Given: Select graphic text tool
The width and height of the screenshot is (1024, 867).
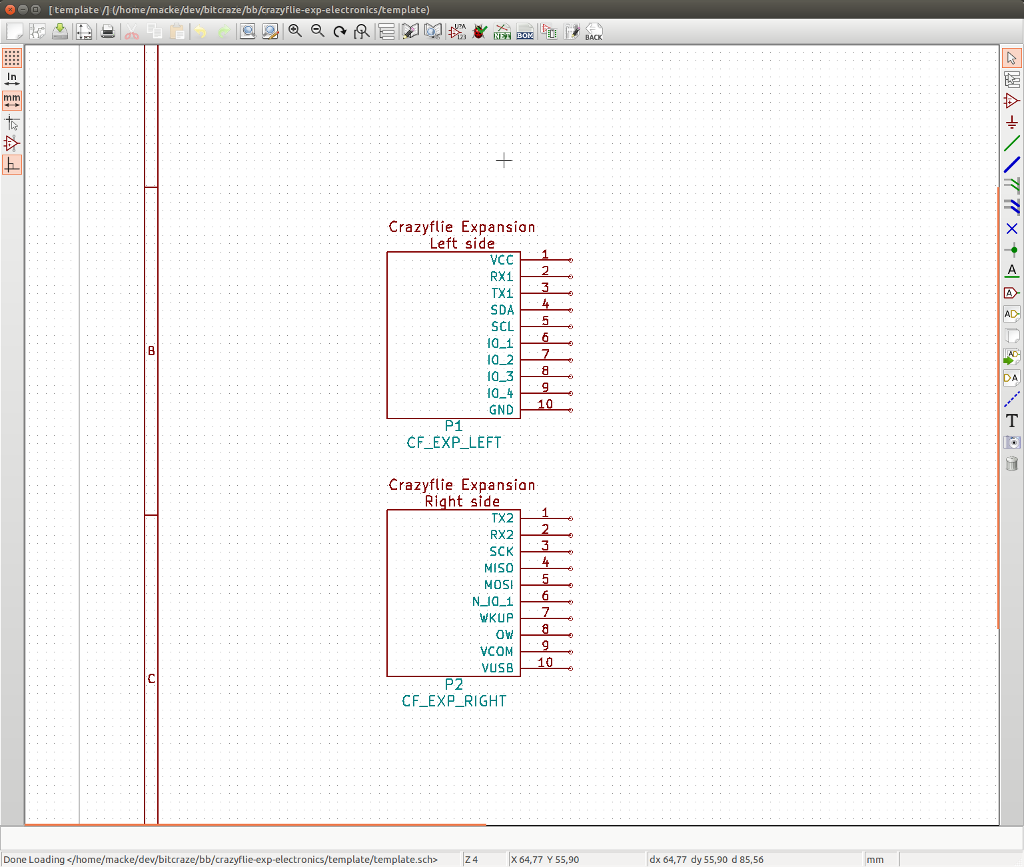Looking at the screenshot, I should click(x=1012, y=421).
